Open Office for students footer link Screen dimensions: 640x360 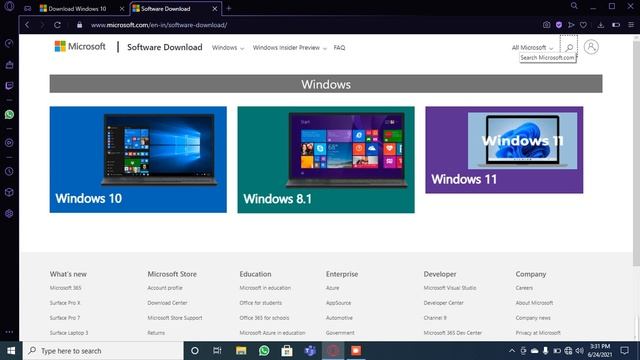click(x=260, y=303)
